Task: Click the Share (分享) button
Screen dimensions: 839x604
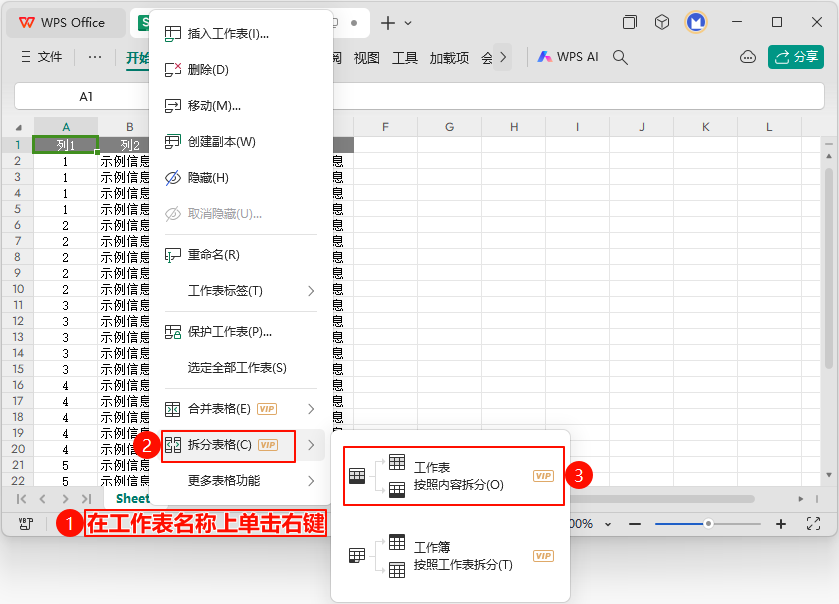Action: 796,58
